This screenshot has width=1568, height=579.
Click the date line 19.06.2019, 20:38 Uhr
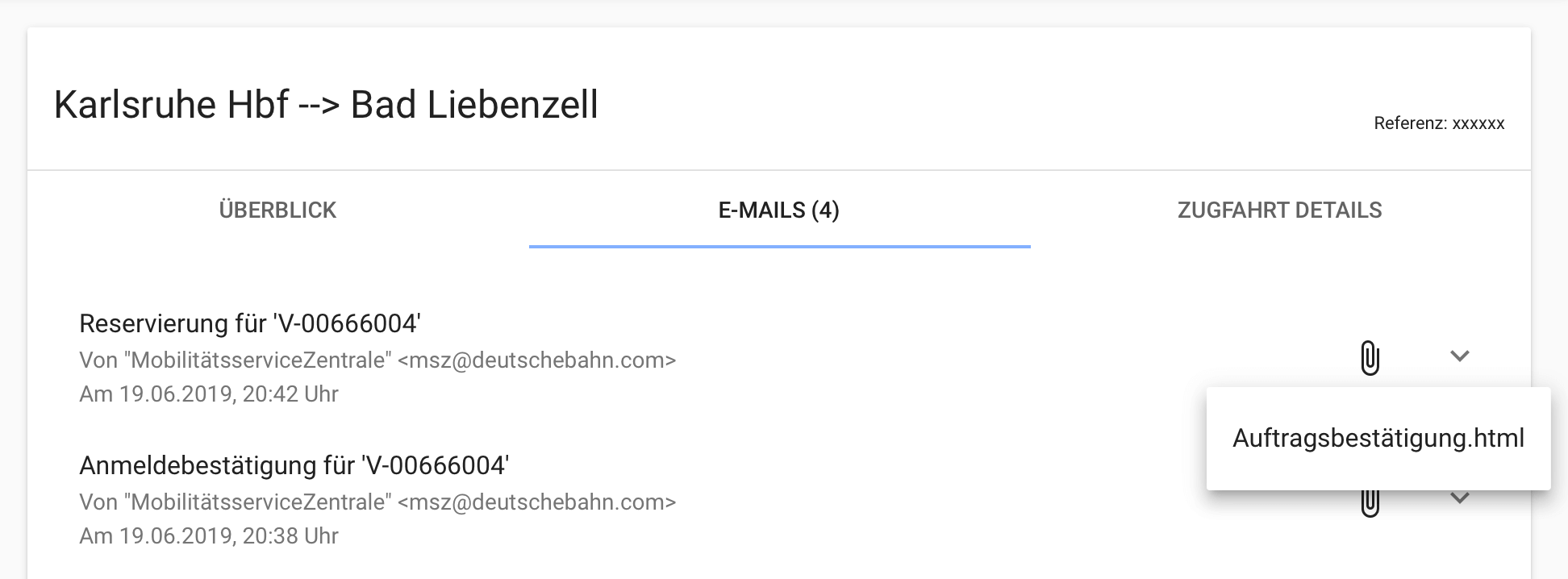(x=209, y=536)
